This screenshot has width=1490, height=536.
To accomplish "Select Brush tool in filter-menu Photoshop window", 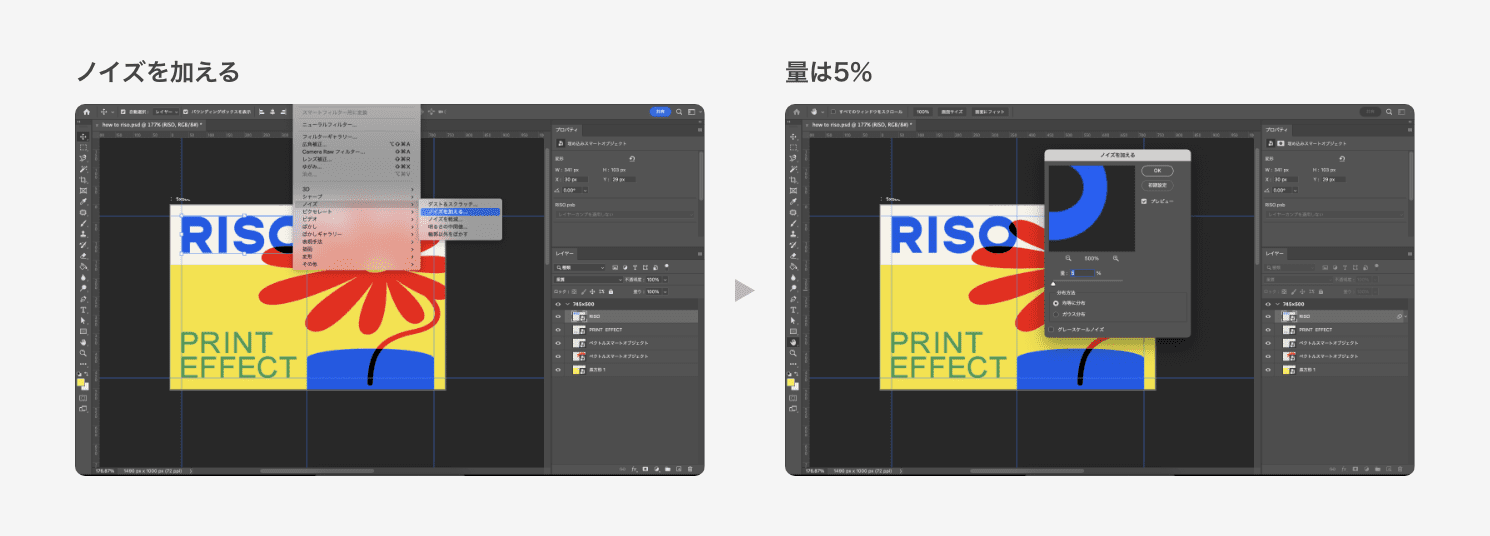I will (84, 223).
